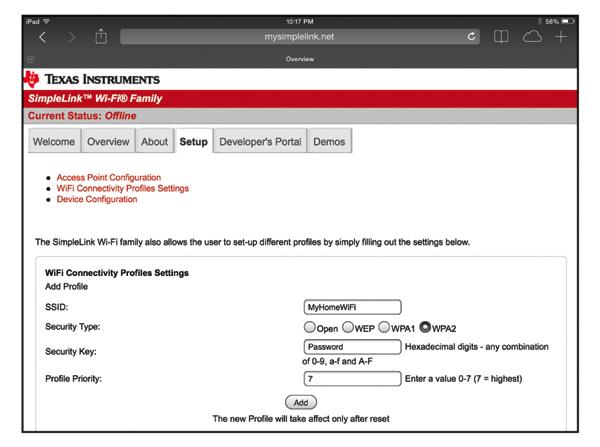
Task: Tap the Safari back arrow
Action: [x=42, y=37]
